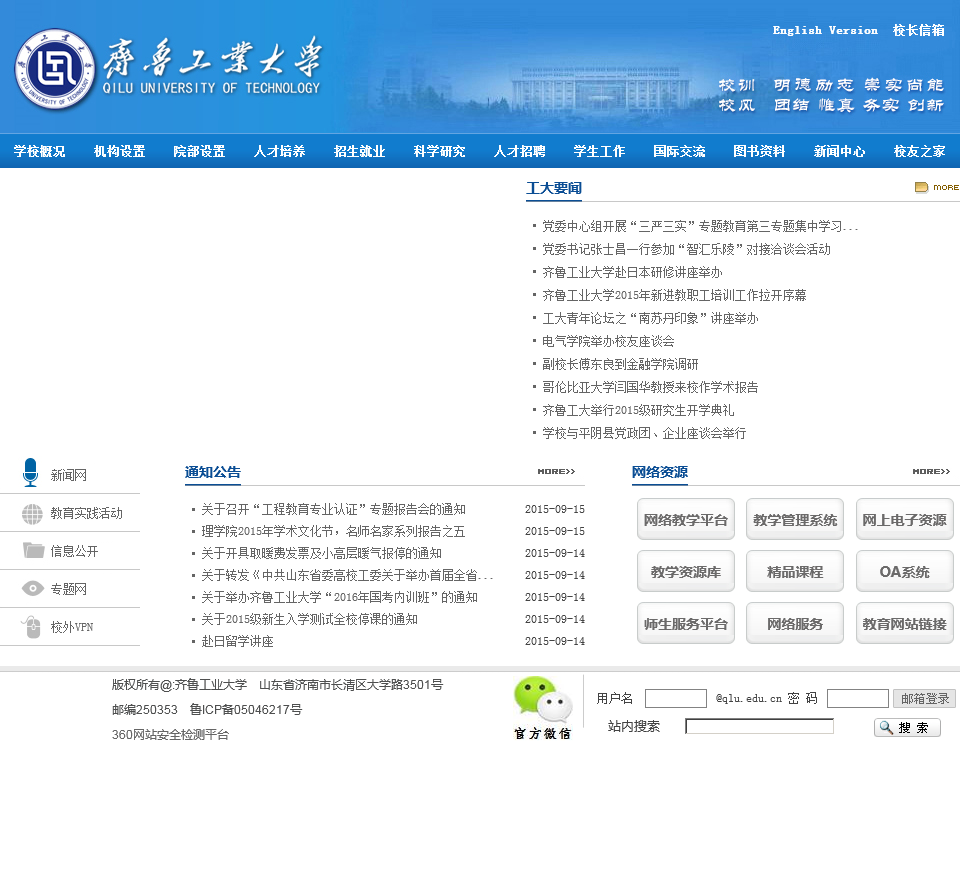960x873 pixels.
Task: Focus the 用户名 input field
Action: [676, 699]
